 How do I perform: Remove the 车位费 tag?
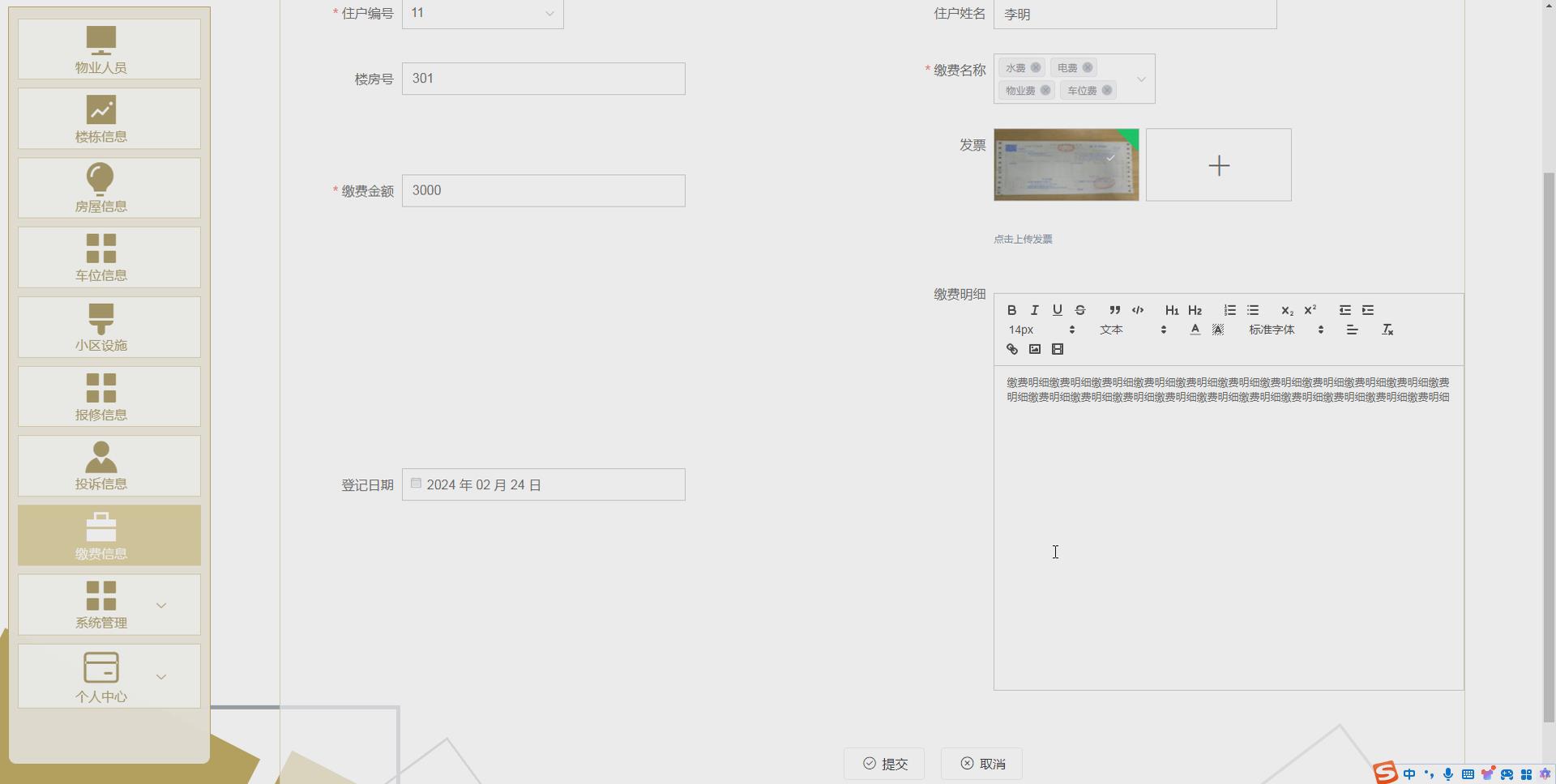1106,90
